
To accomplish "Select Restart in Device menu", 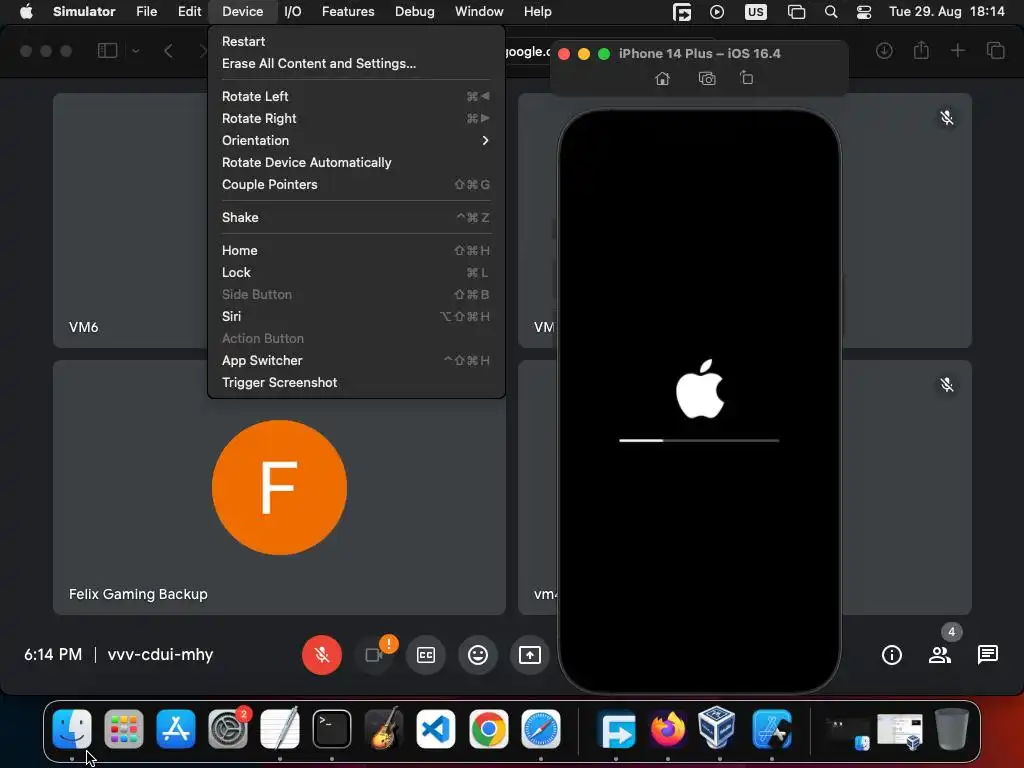I will [356, 41].
